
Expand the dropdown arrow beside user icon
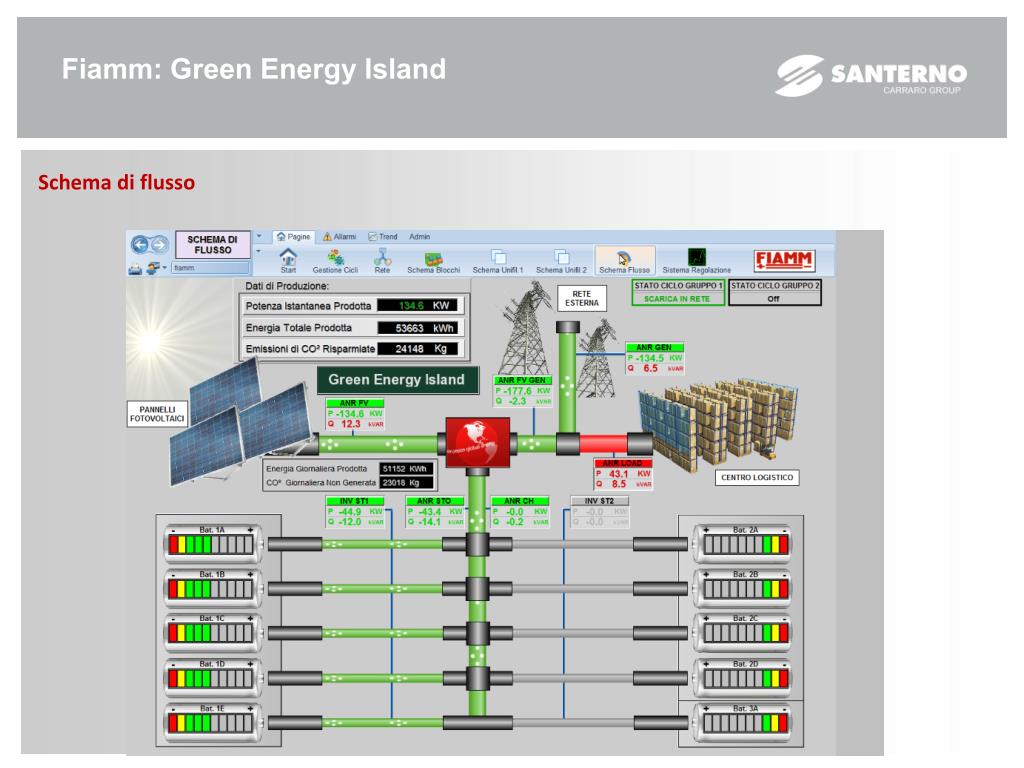[165, 268]
